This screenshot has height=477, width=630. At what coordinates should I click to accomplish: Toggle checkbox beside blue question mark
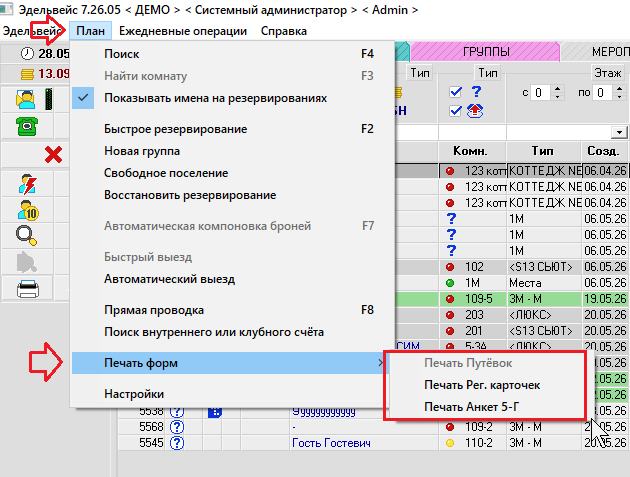pos(455,92)
